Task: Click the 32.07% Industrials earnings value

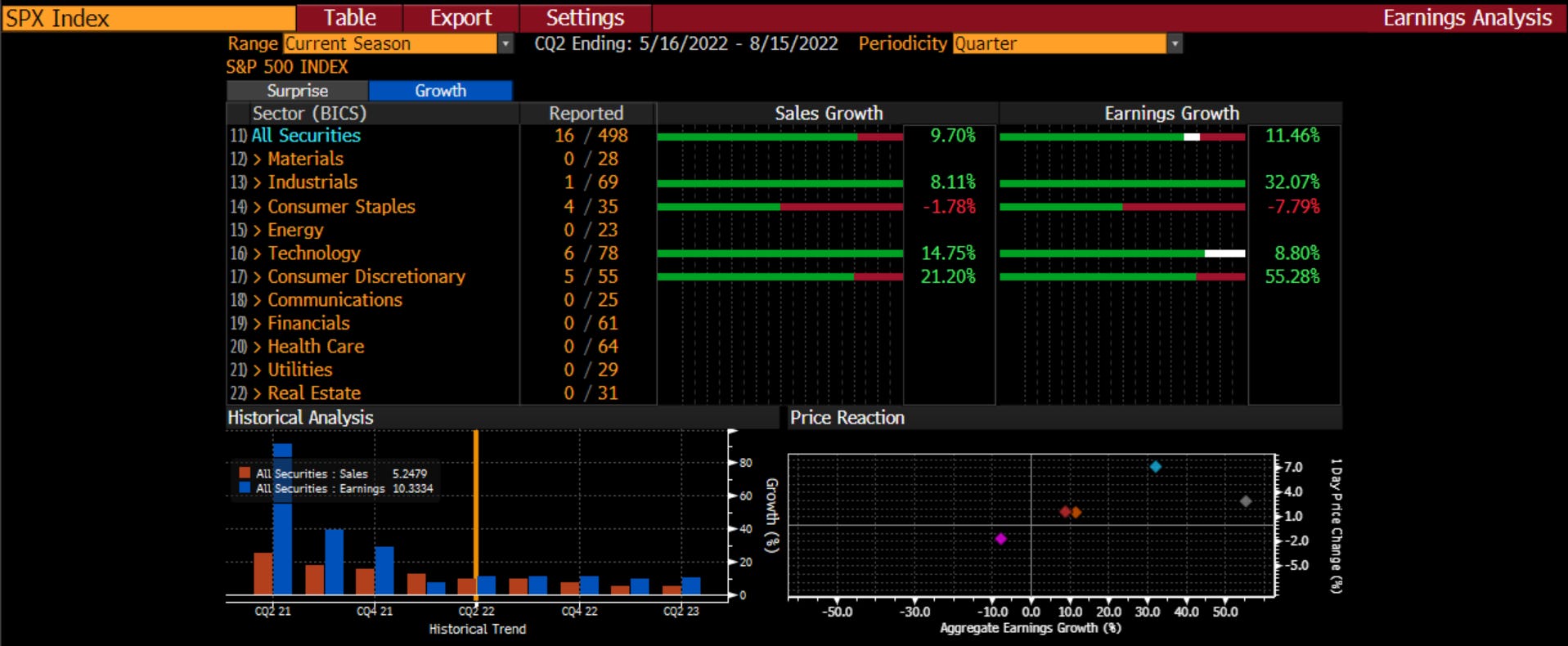Action: (x=1292, y=182)
